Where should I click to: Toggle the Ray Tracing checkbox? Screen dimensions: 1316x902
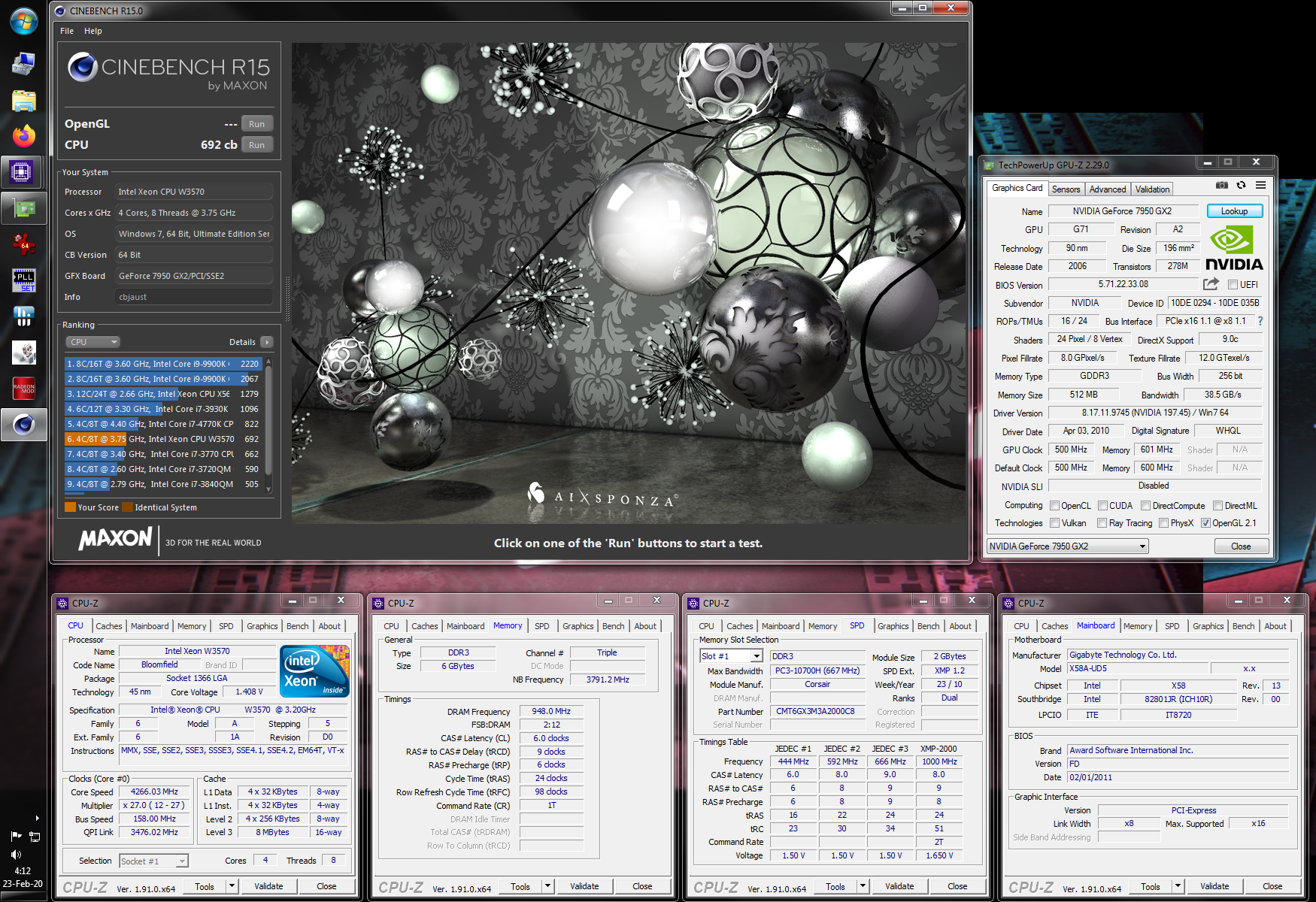point(1102,523)
